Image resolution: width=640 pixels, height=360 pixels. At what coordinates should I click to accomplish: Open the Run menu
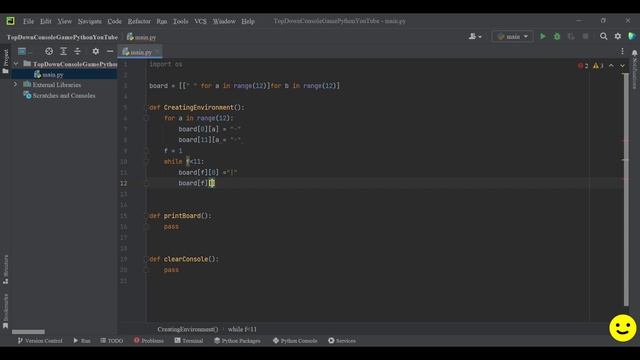(x=162, y=21)
